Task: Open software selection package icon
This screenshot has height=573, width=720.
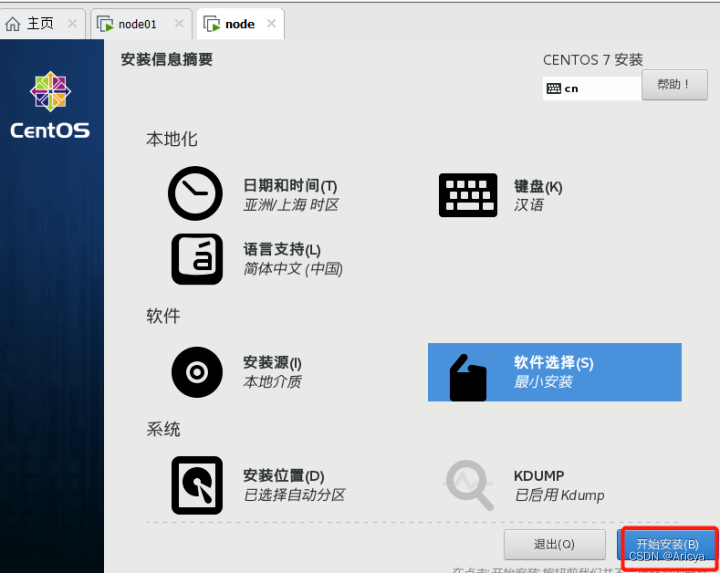Action: click(468, 377)
